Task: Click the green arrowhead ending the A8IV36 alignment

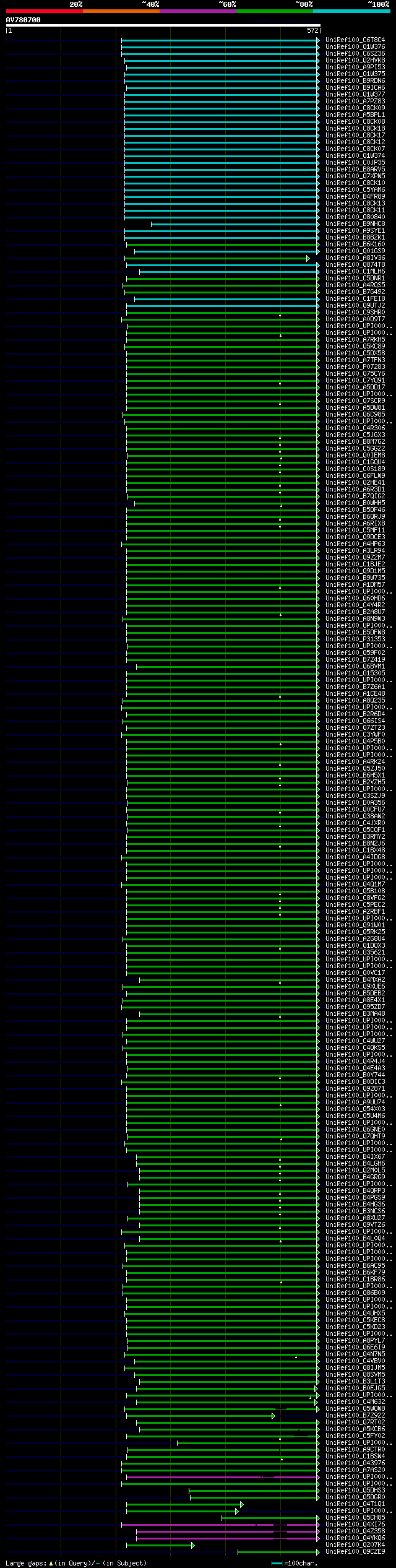Action: pyautogui.click(x=308, y=258)
